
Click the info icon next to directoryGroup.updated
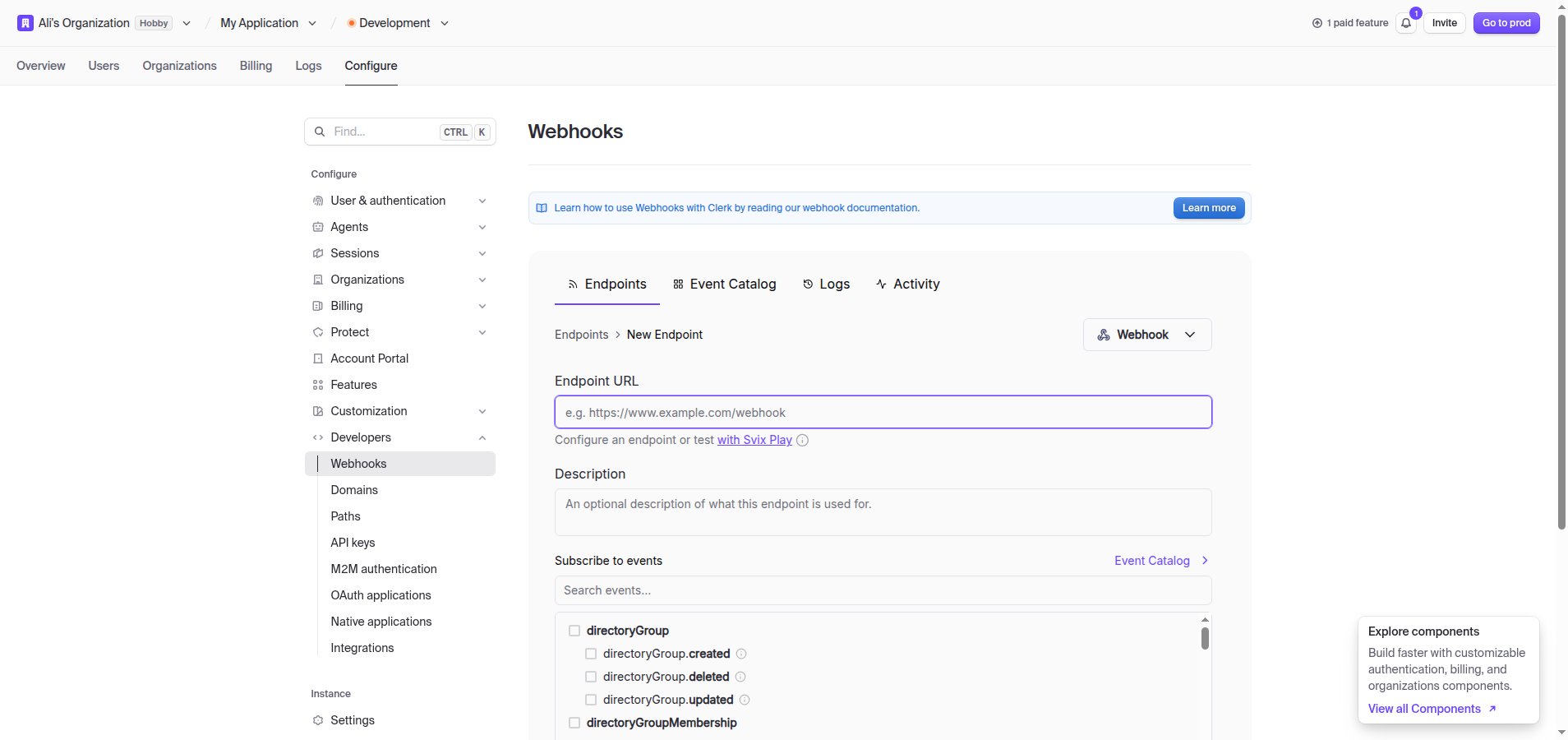click(x=745, y=700)
